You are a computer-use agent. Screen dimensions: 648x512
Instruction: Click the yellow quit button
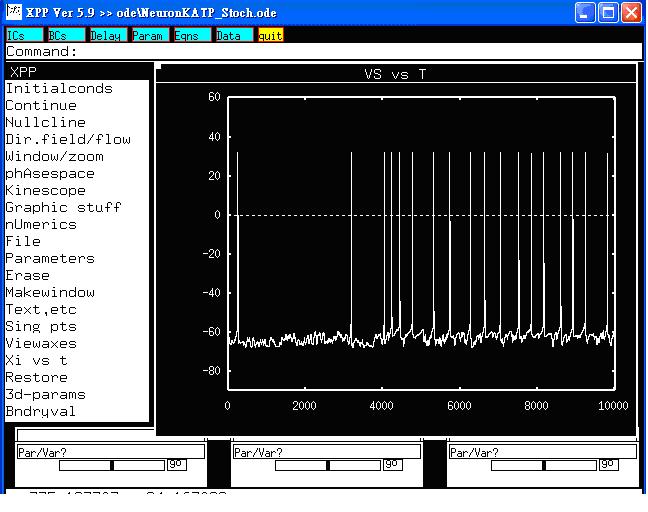pos(271,35)
